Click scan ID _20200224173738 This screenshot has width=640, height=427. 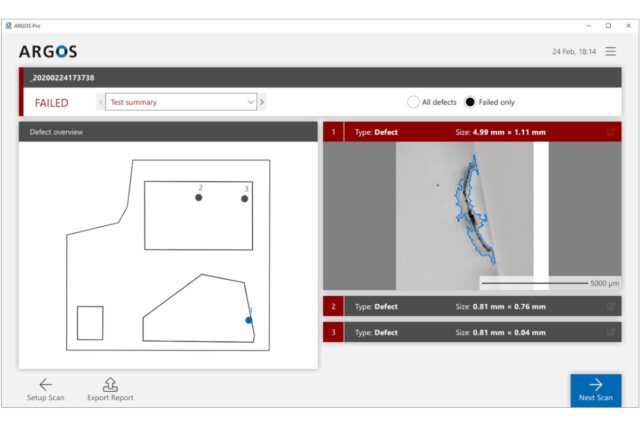tap(62, 78)
